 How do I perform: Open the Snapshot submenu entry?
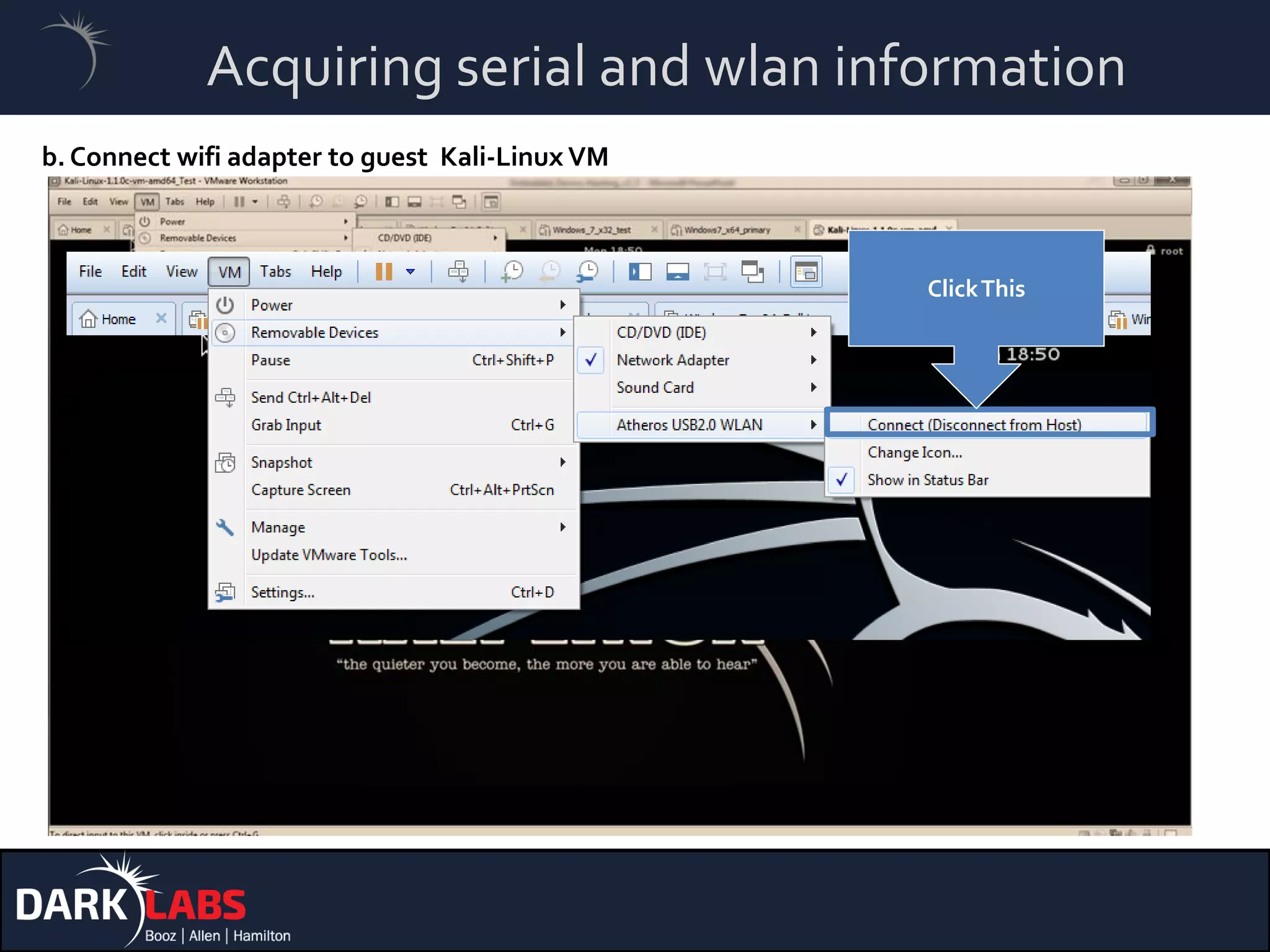(x=394, y=462)
